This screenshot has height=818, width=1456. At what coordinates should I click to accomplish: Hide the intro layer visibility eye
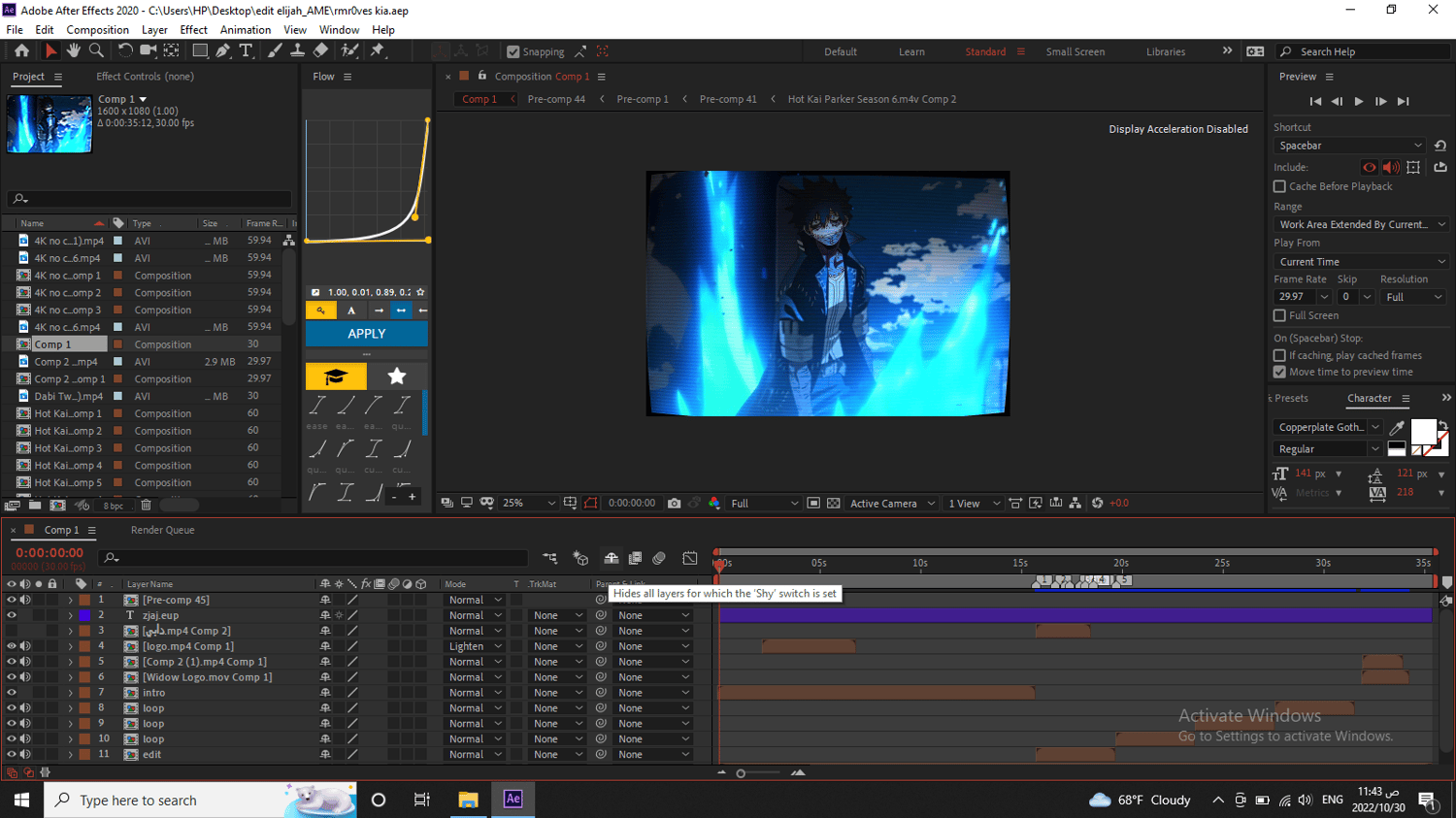coord(12,693)
